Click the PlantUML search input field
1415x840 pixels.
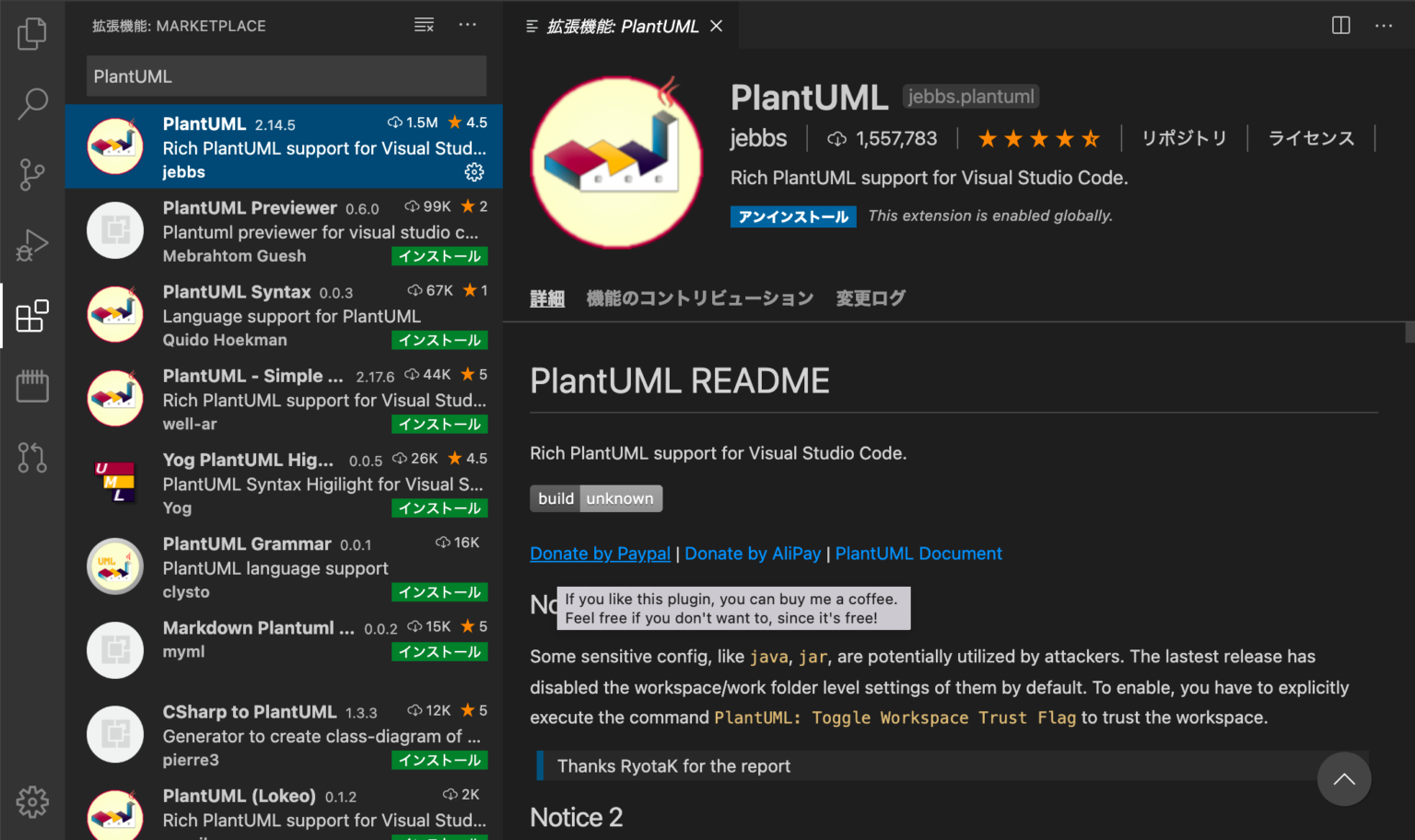(x=286, y=76)
